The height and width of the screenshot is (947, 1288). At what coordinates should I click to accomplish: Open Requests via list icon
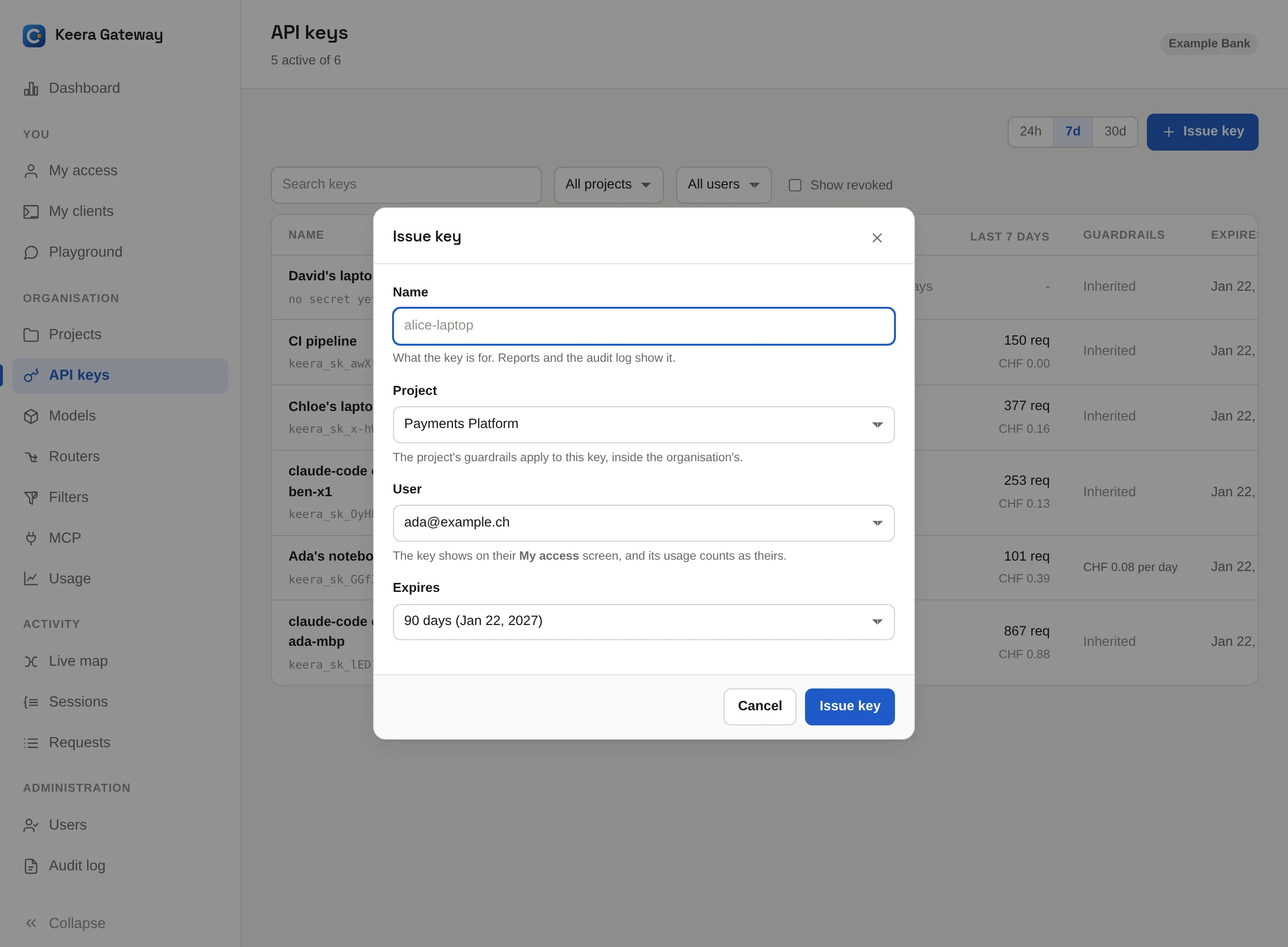click(31, 743)
